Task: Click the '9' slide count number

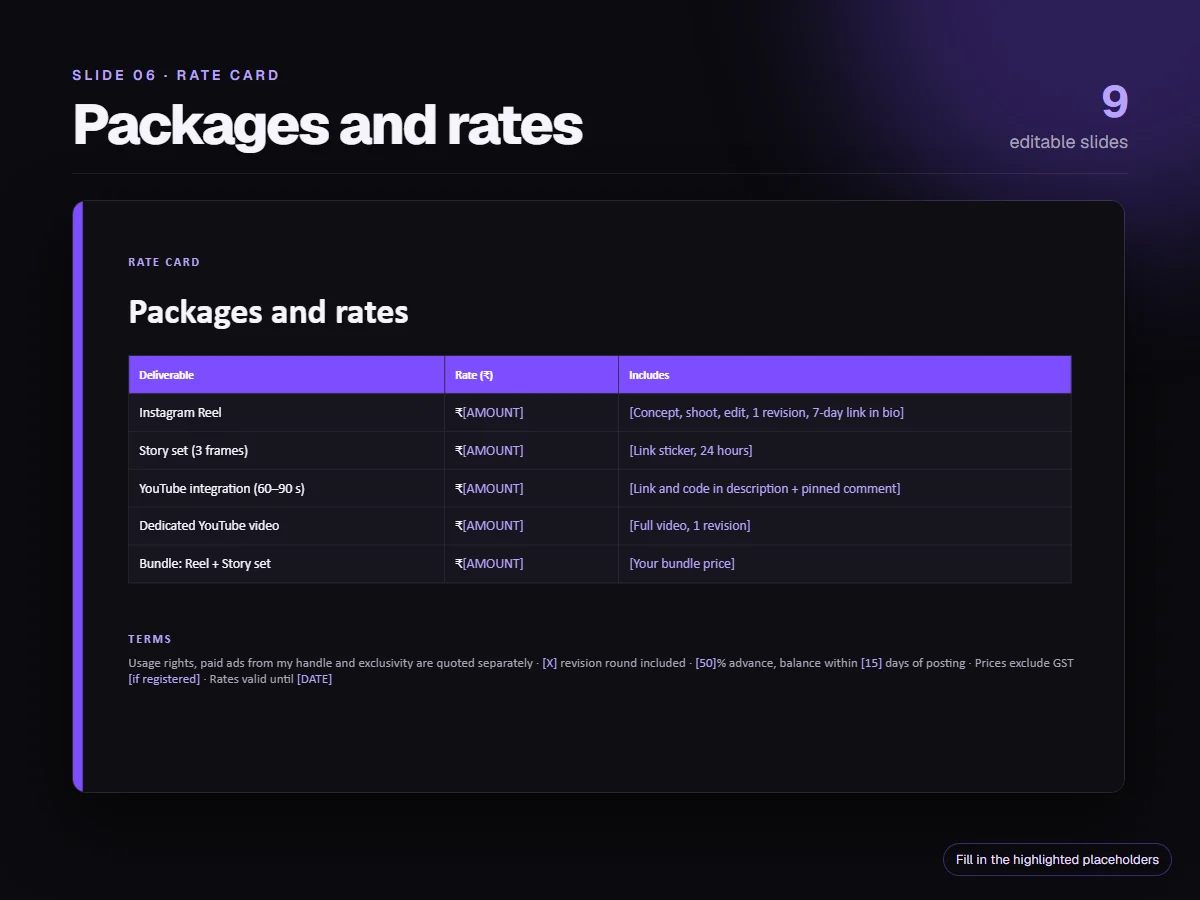Action: pos(1115,102)
